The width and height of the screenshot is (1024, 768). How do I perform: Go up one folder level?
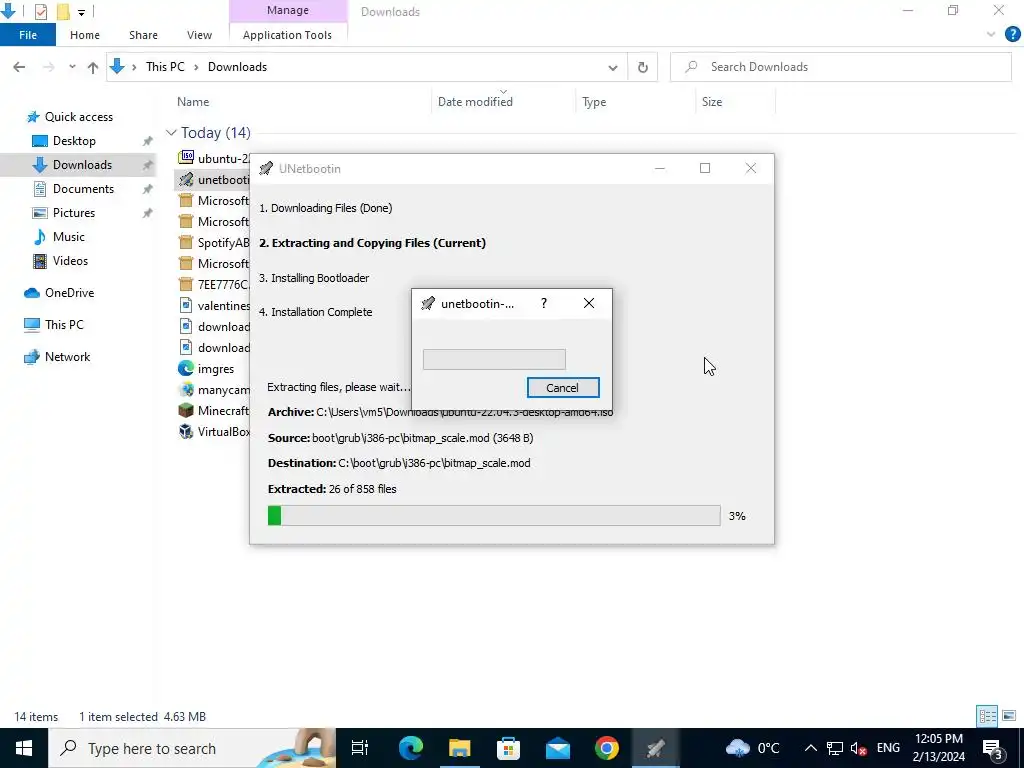93,67
